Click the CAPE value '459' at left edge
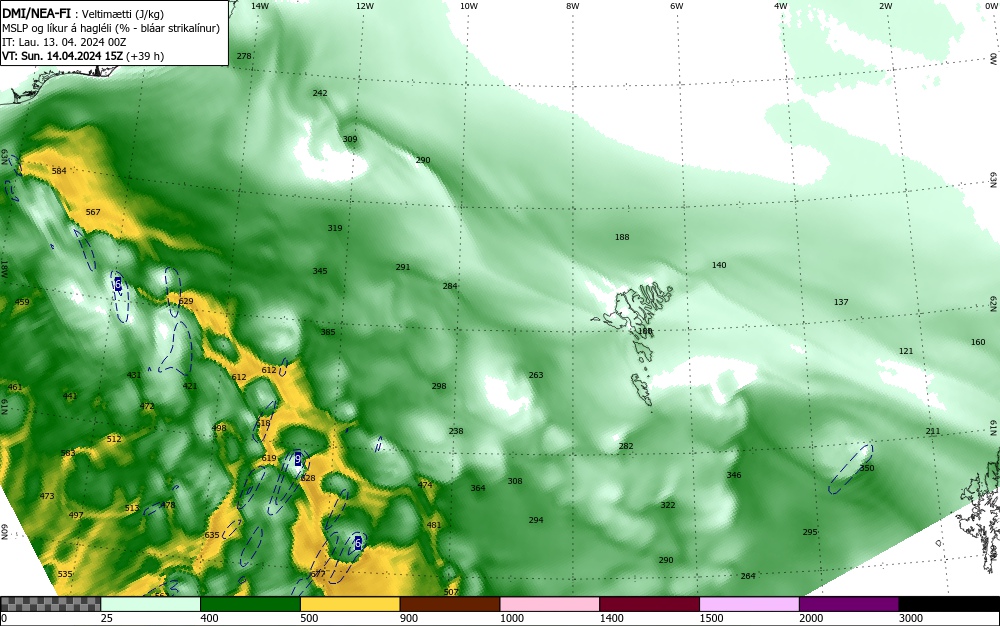The width and height of the screenshot is (1000, 626). click(x=22, y=302)
